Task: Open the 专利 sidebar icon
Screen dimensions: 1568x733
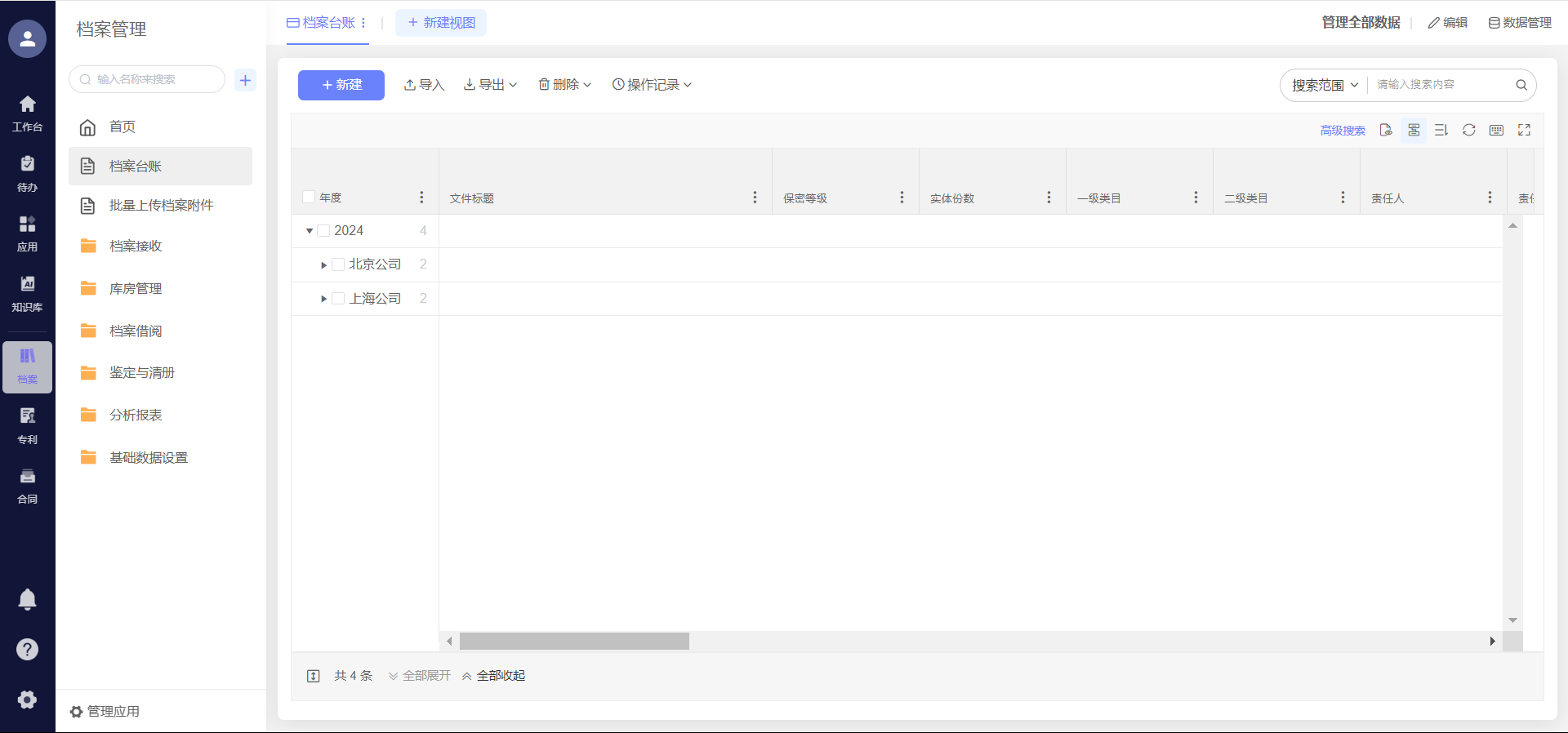Action: tap(27, 425)
